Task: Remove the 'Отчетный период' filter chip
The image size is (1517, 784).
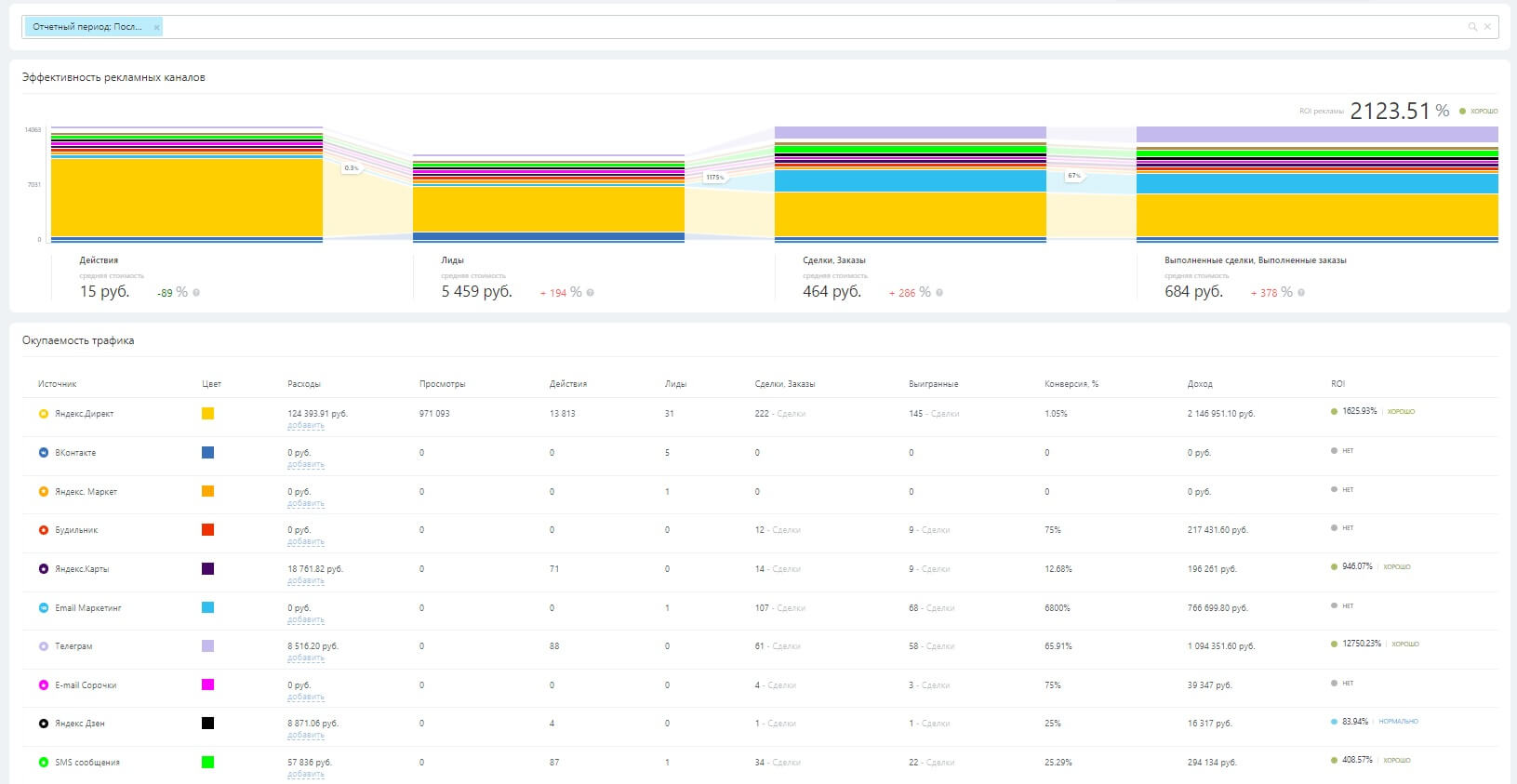Action: 156,28
